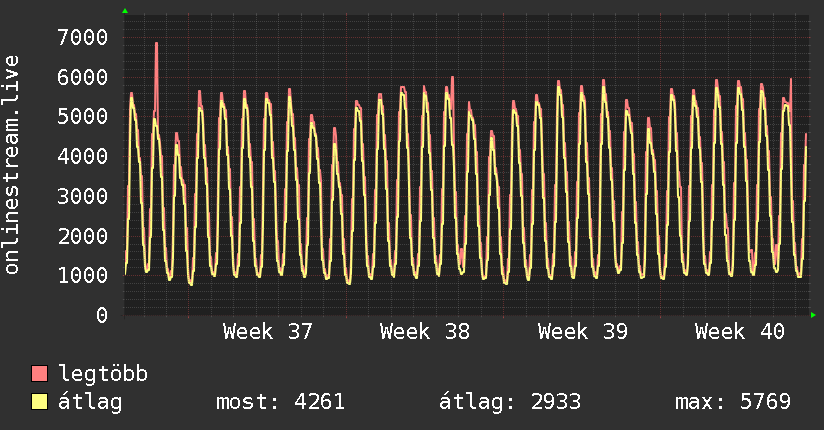This screenshot has width=824, height=430.
Task: Click the 6000 y-axis value
Action: (83, 77)
